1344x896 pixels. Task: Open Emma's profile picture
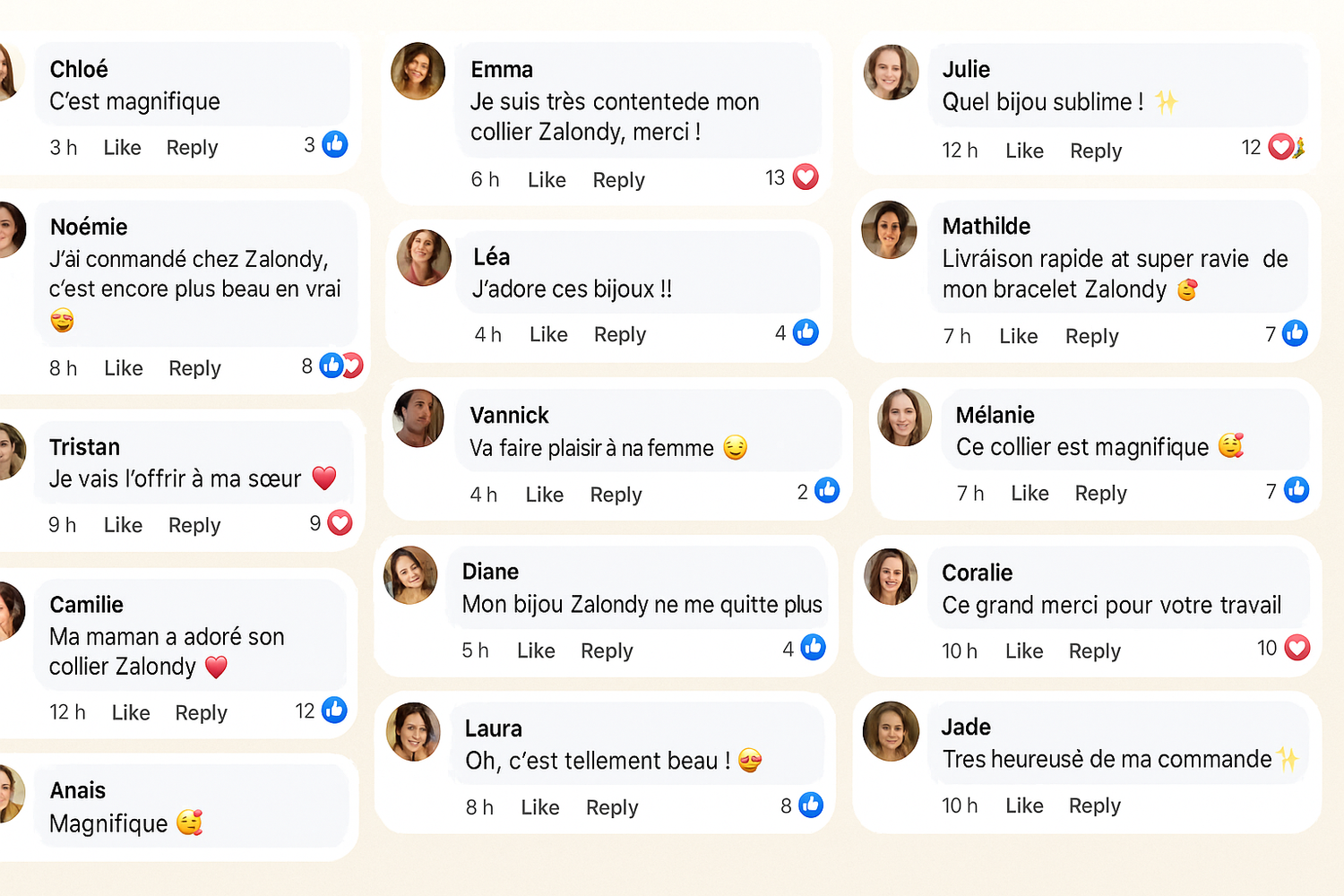418,71
